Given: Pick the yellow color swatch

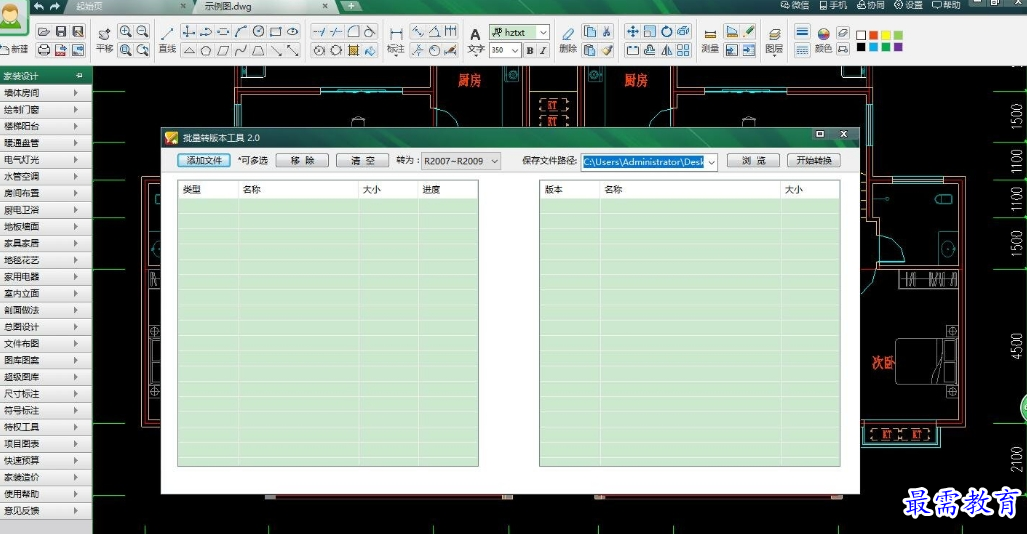Looking at the screenshot, I should click(886, 35).
